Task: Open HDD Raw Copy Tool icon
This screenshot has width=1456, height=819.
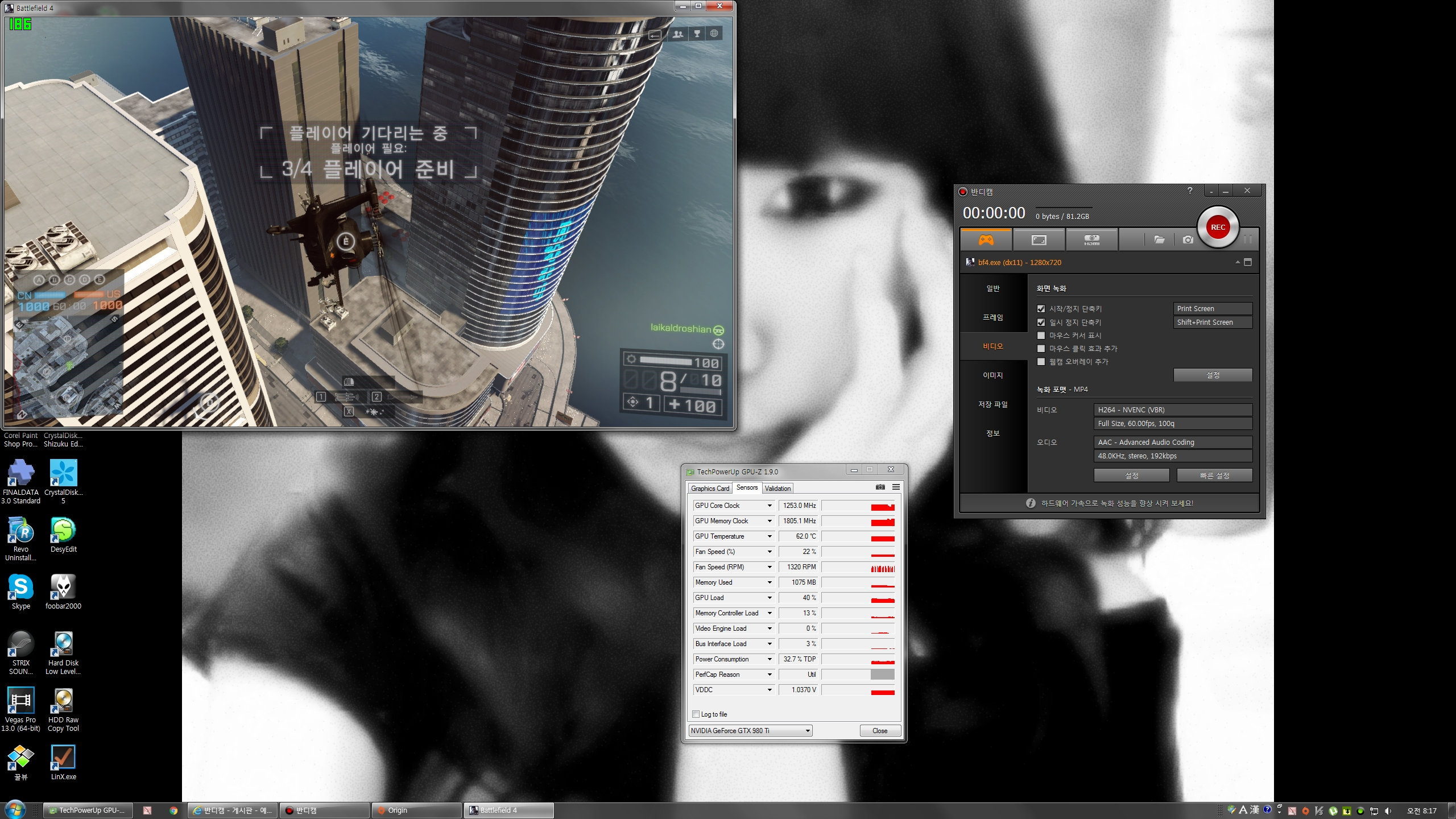Action: (x=63, y=709)
